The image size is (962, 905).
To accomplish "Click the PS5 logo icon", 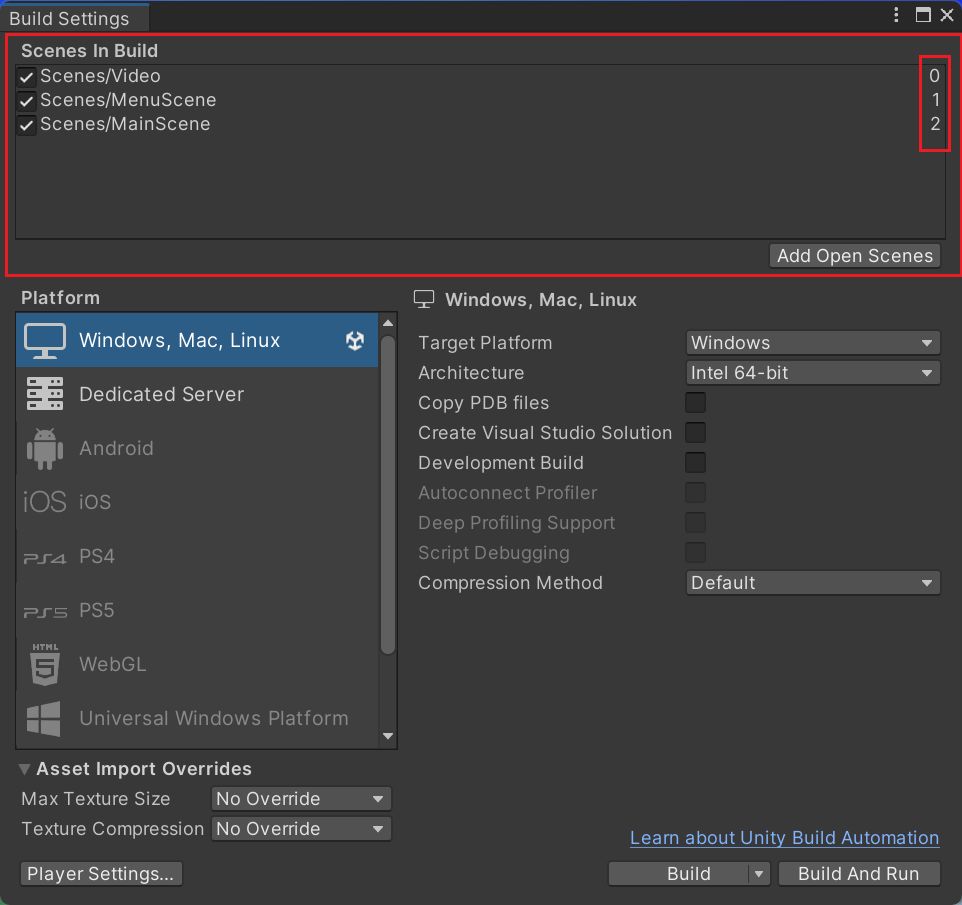I will [45, 612].
